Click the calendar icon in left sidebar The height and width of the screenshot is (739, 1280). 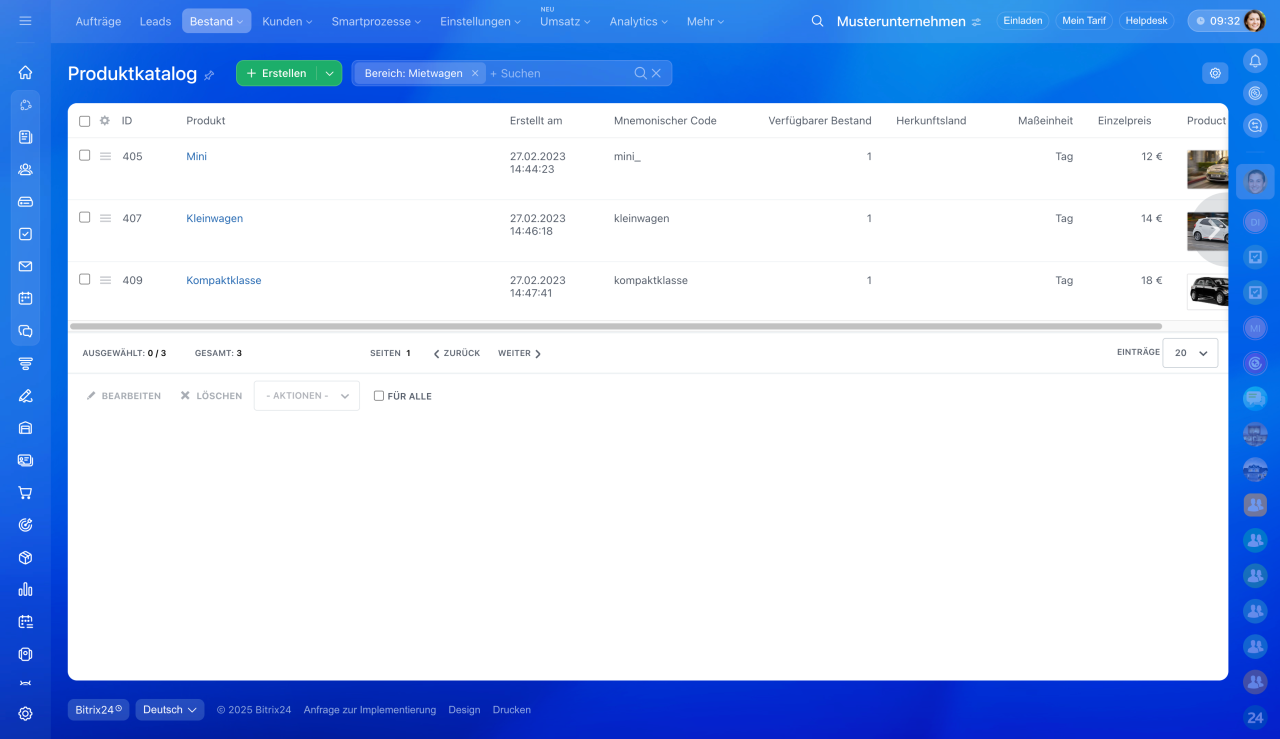pyautogui.click(x=25, y=298)
